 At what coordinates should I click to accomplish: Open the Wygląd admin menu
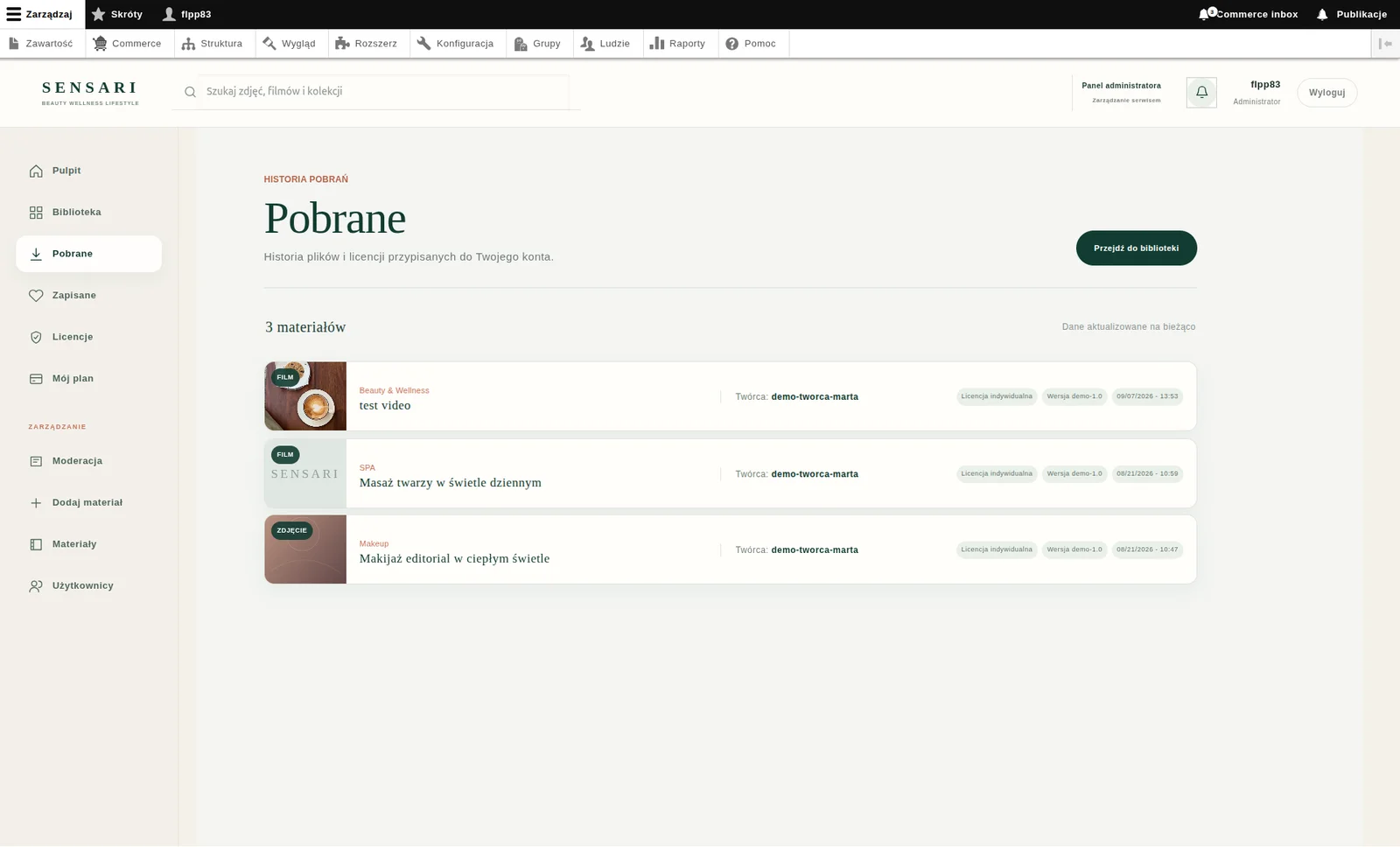click(290, 44)
